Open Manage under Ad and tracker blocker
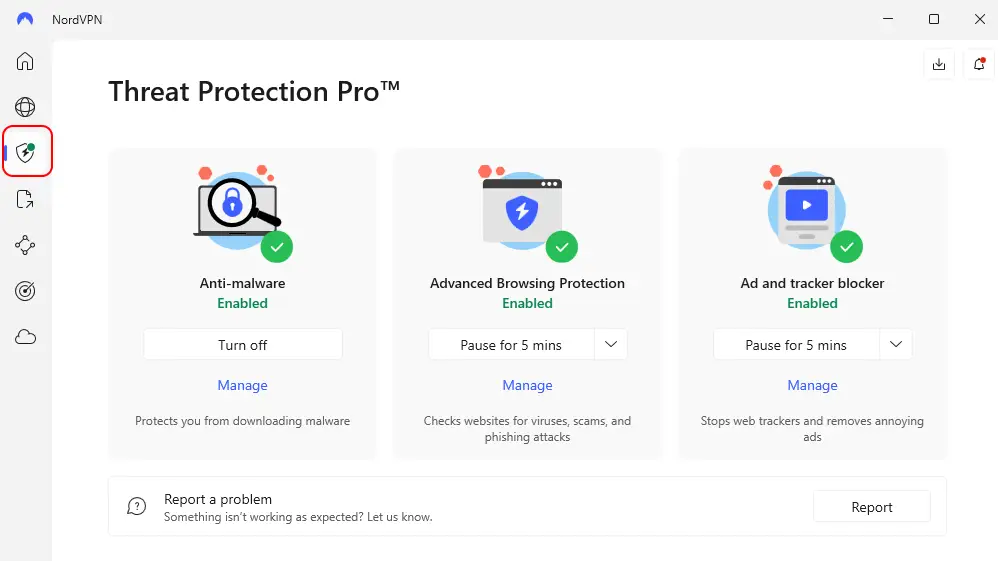998x561 pixels. coord(812,385)
